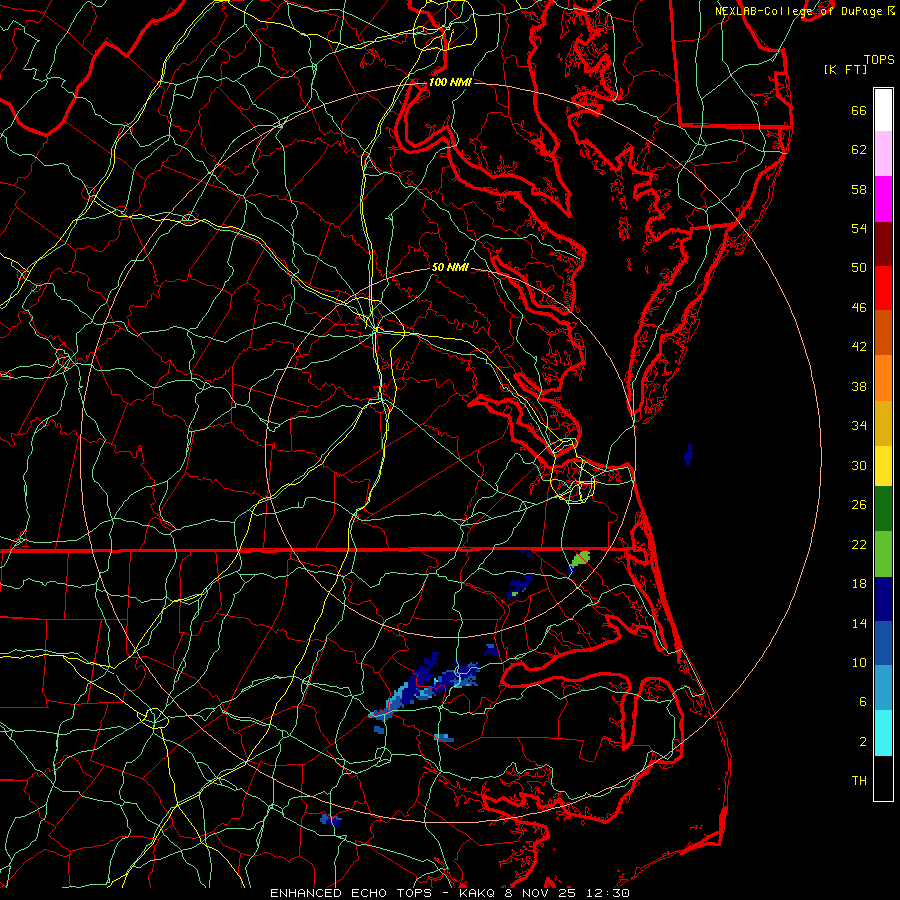
Task: Select the 58 legend value
Action: [x=859, y=189]
